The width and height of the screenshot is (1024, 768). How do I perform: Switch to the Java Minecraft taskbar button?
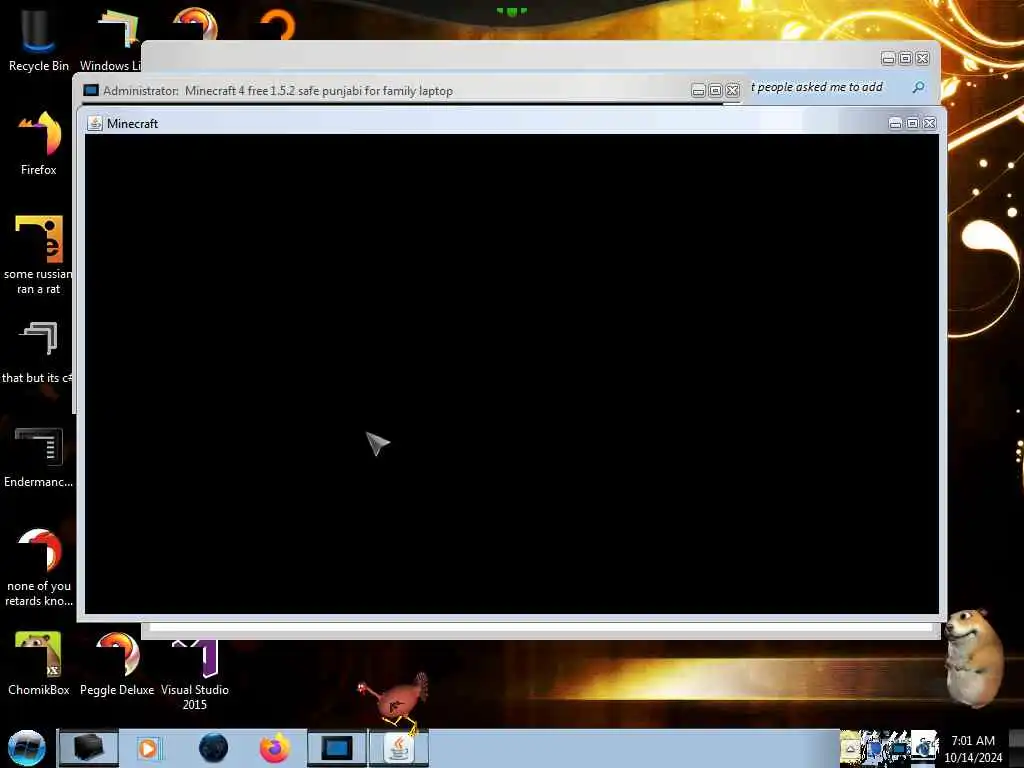click(398, 748)
